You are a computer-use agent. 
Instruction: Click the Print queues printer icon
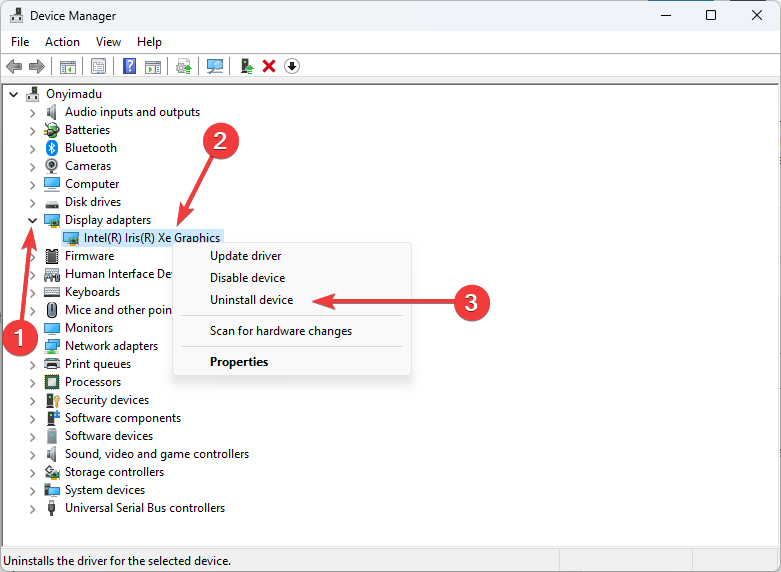[x=52, y=364]
